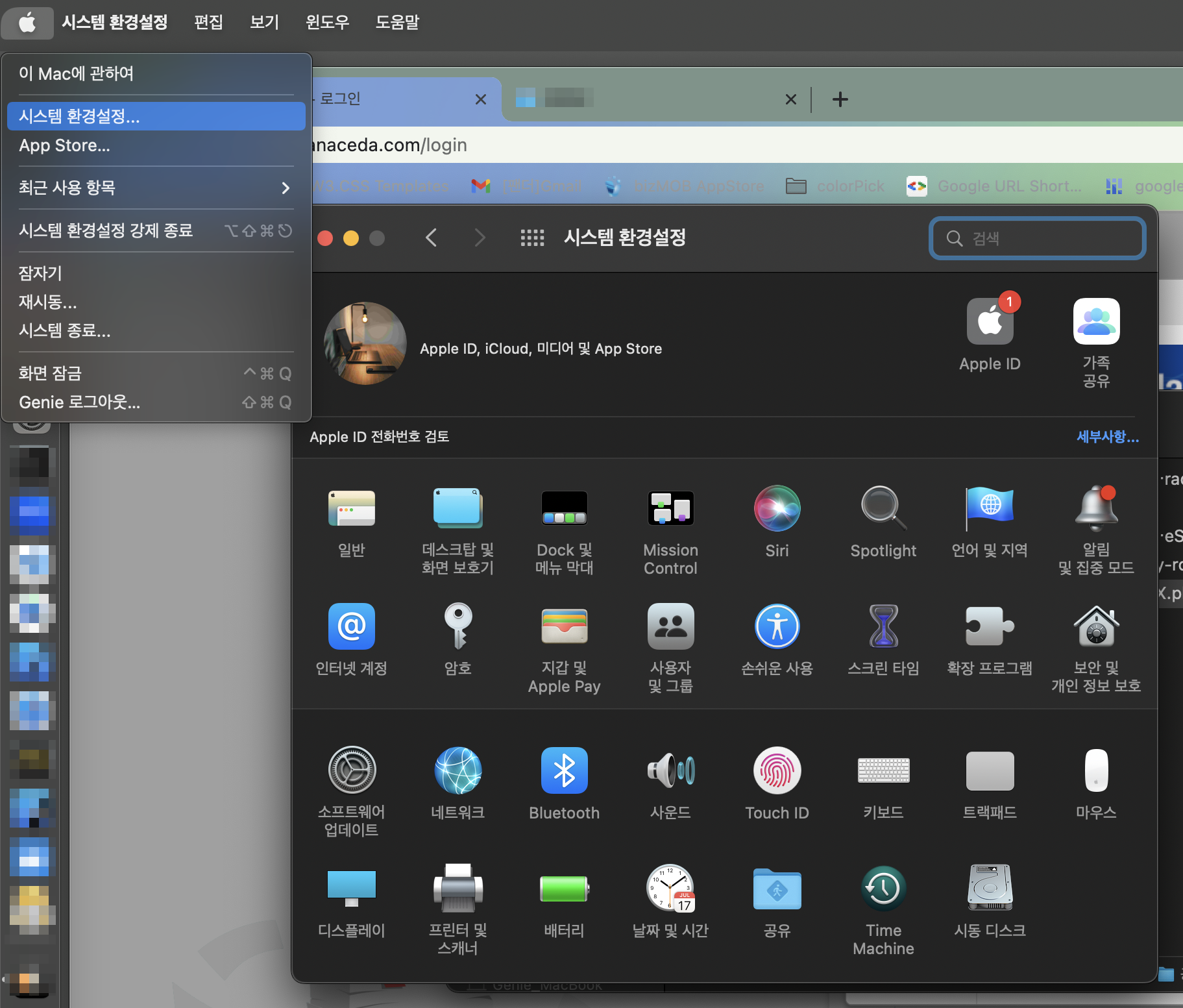Show all preferences grid button

[x=532, y=238]
